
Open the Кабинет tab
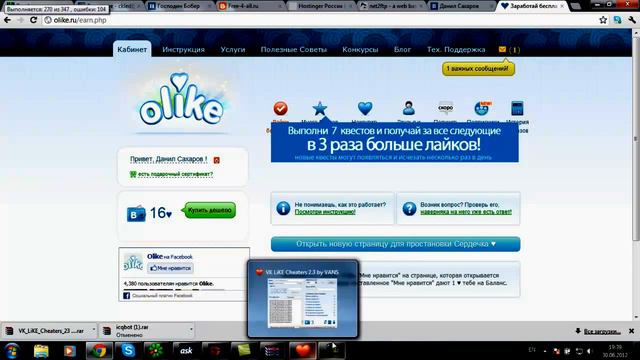tap(132, 49)
